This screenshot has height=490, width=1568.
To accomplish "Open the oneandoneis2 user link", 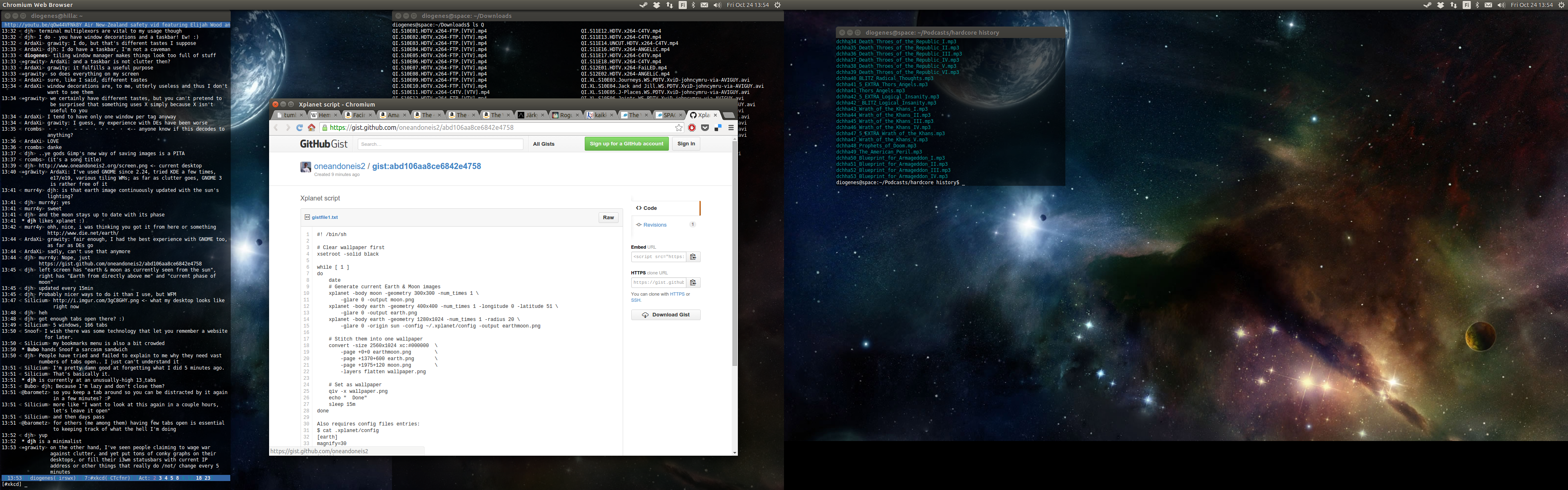I will pyautogui.click(x=340, y=166).
